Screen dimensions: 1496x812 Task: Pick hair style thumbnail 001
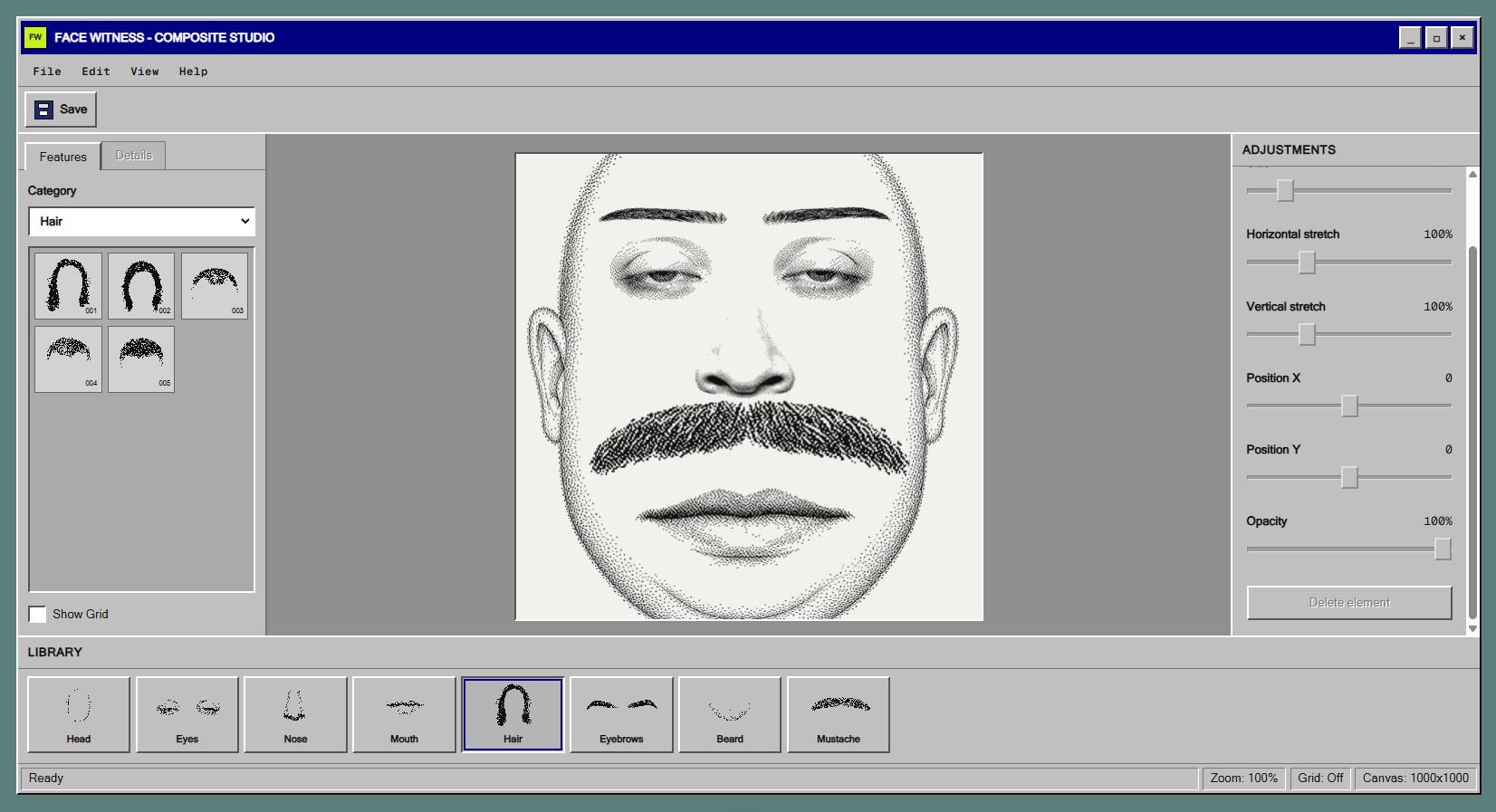coord(69,286)
